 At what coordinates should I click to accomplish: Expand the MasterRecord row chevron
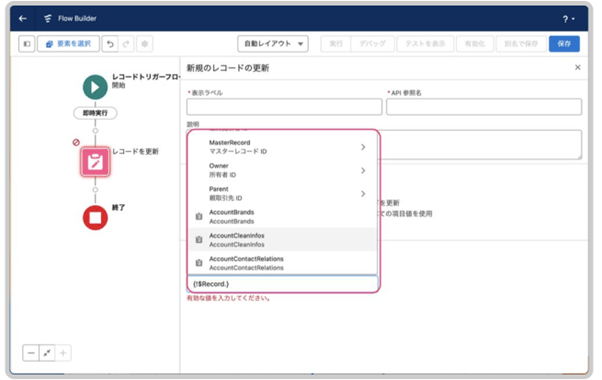(x=363, y=147)
